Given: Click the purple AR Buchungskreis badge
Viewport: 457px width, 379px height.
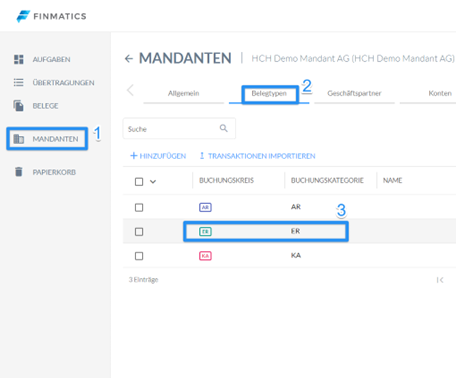Looking at the screenshot, I should tap(205, 207).
